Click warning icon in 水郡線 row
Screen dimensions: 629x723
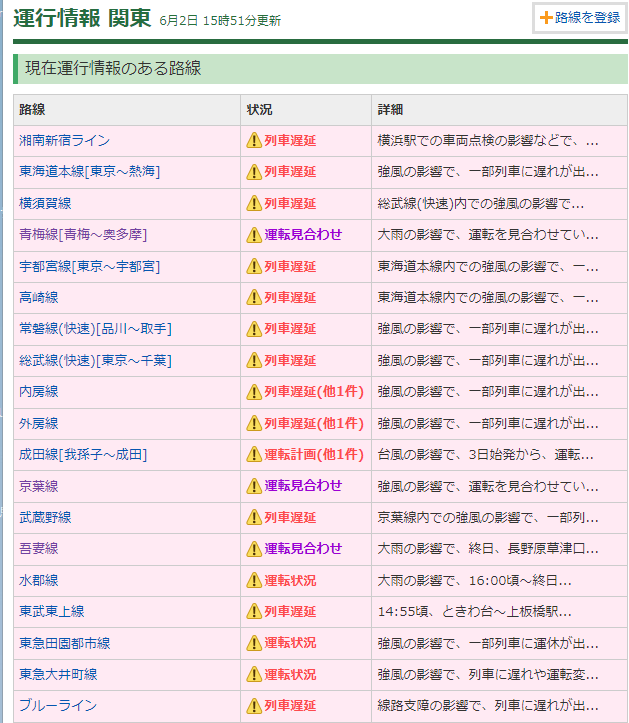pos(254,581)
